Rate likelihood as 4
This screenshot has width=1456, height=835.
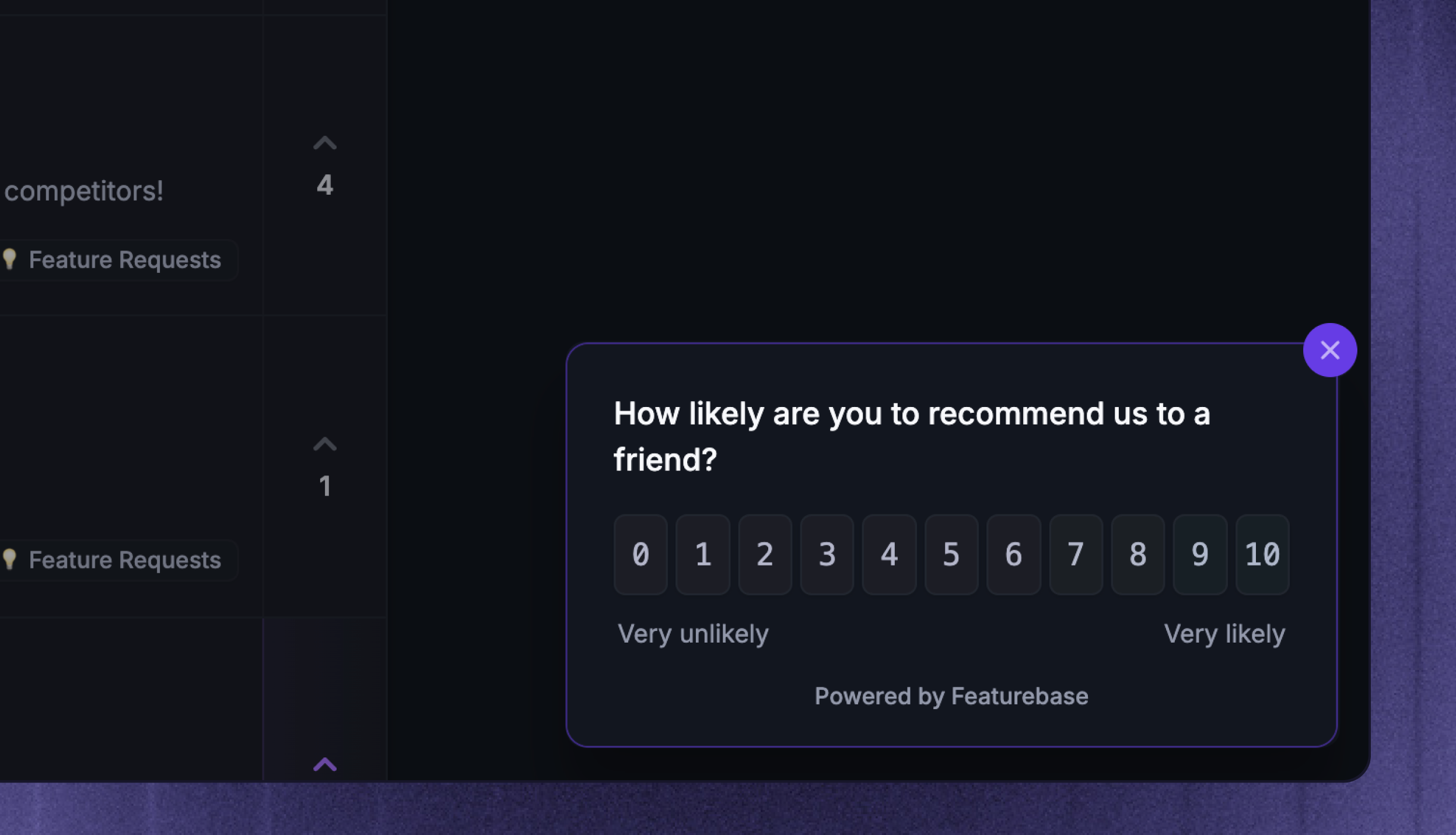tap(889, 554)
